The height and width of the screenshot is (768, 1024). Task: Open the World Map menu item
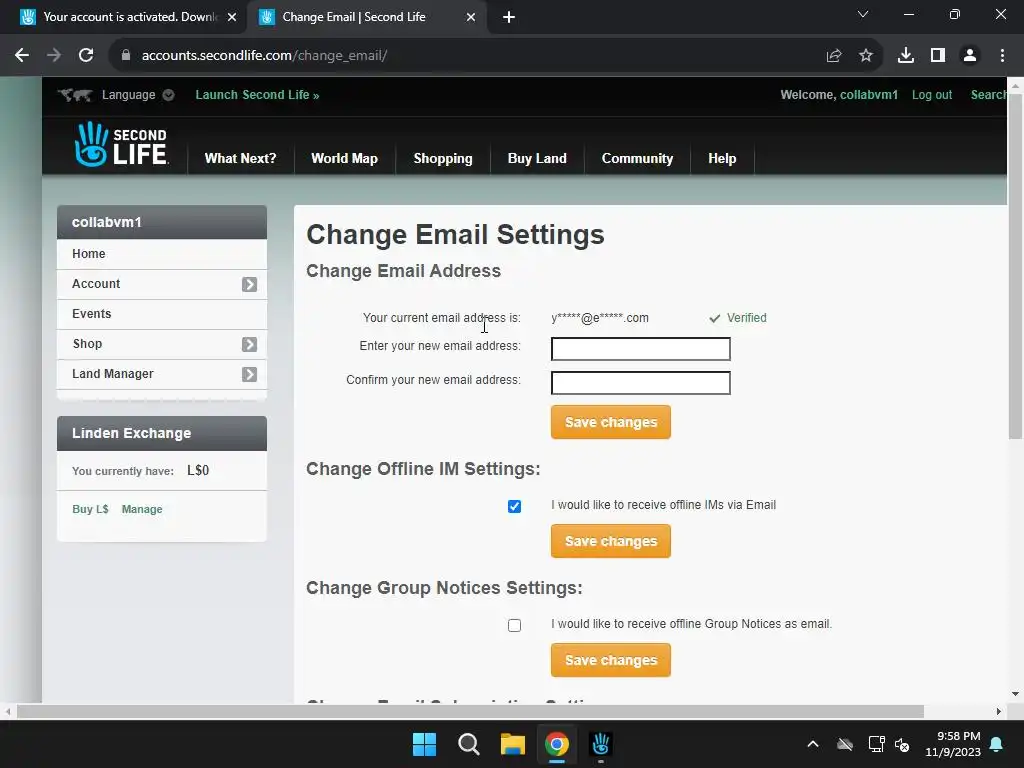coord(344,158)
